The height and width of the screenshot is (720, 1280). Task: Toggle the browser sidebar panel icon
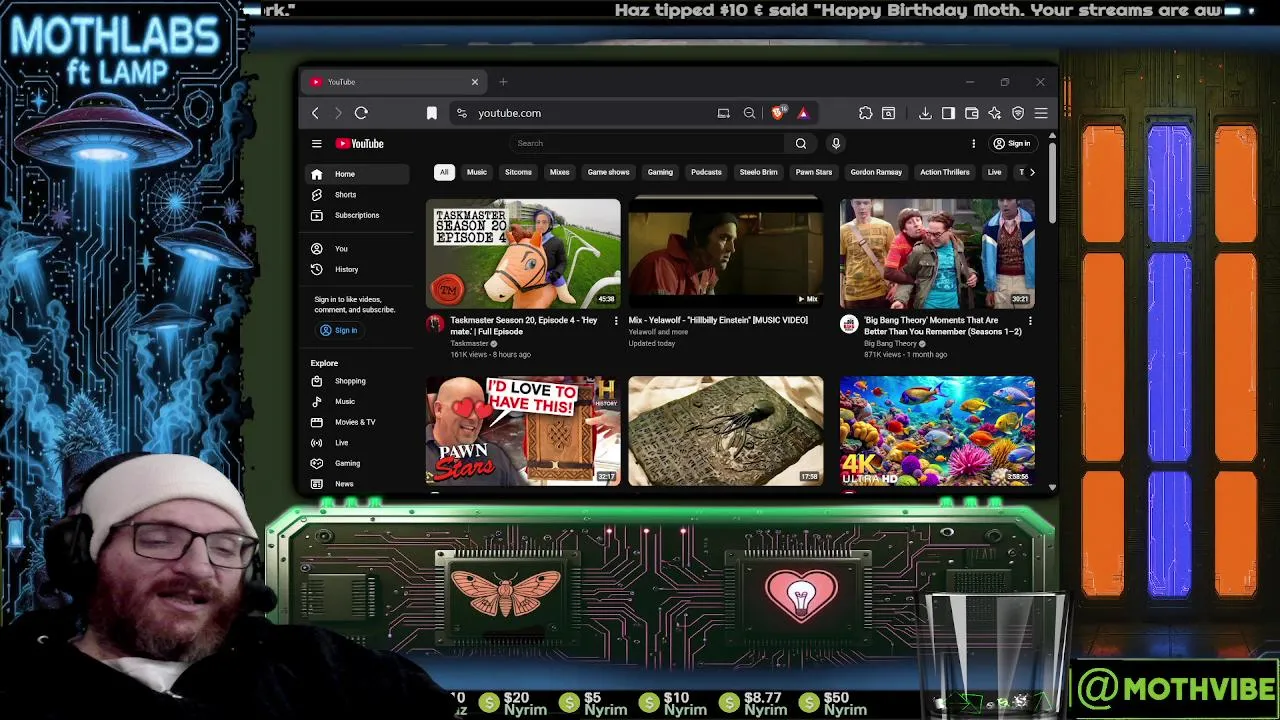[948, 113]
